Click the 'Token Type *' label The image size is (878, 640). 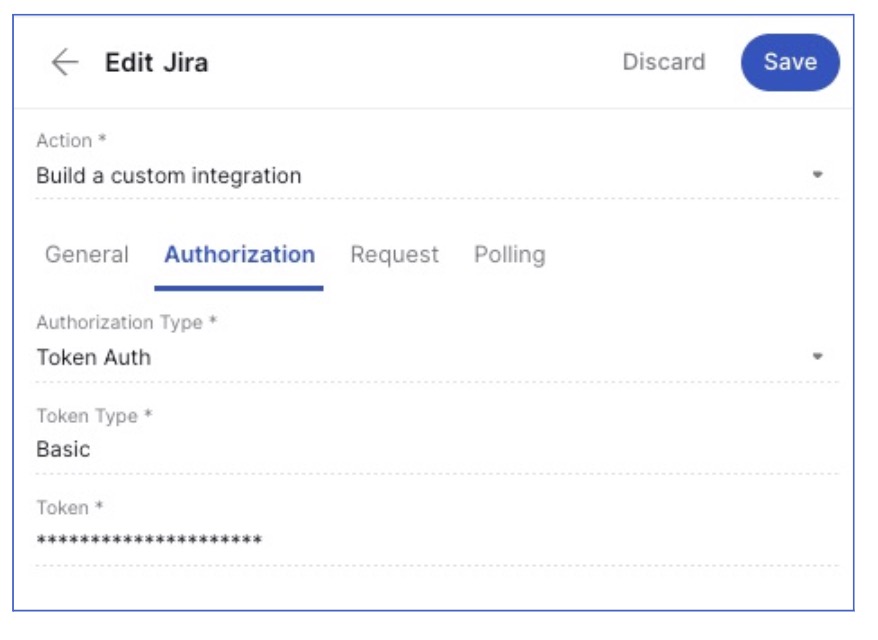[x=94, y=416]
